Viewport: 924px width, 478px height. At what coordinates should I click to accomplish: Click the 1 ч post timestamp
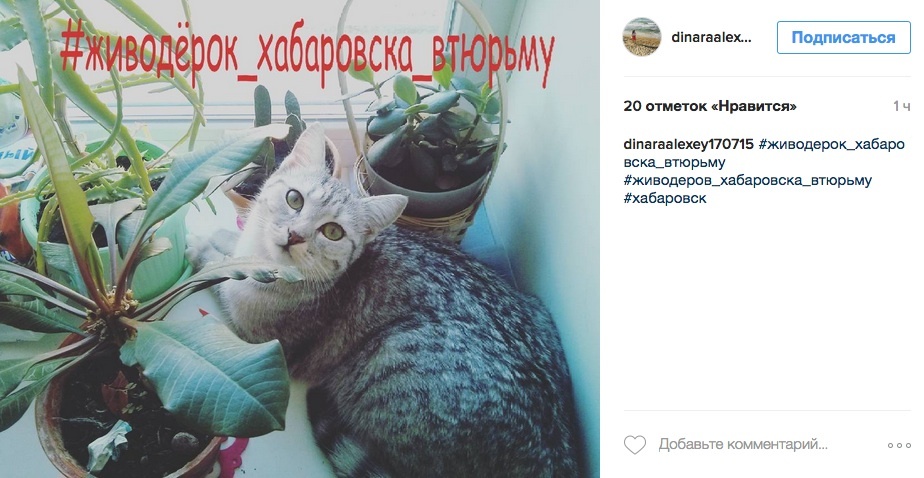tap(901, 106)
